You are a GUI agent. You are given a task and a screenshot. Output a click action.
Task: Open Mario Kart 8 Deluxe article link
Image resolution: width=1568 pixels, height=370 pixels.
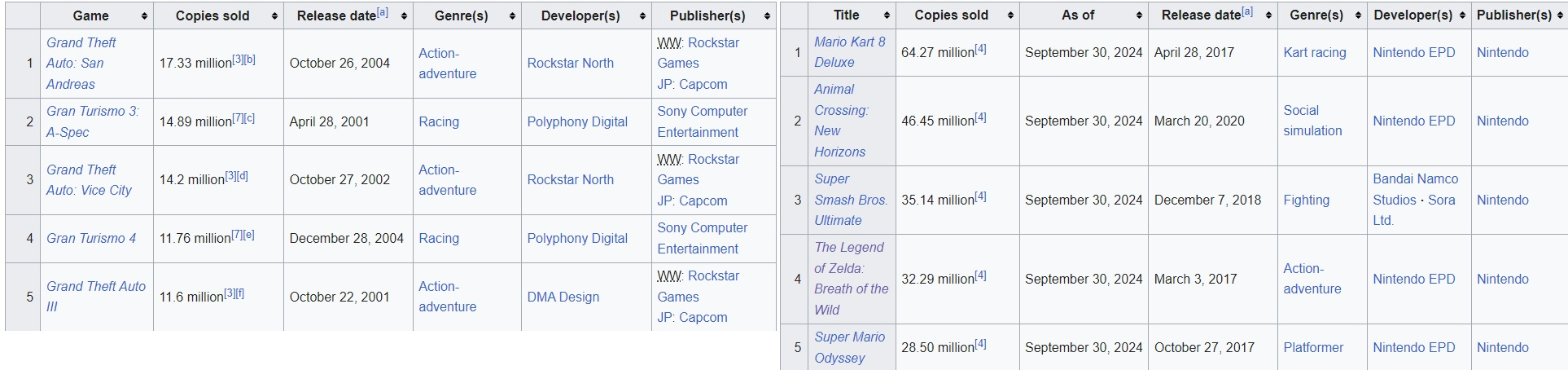[850, 51]
